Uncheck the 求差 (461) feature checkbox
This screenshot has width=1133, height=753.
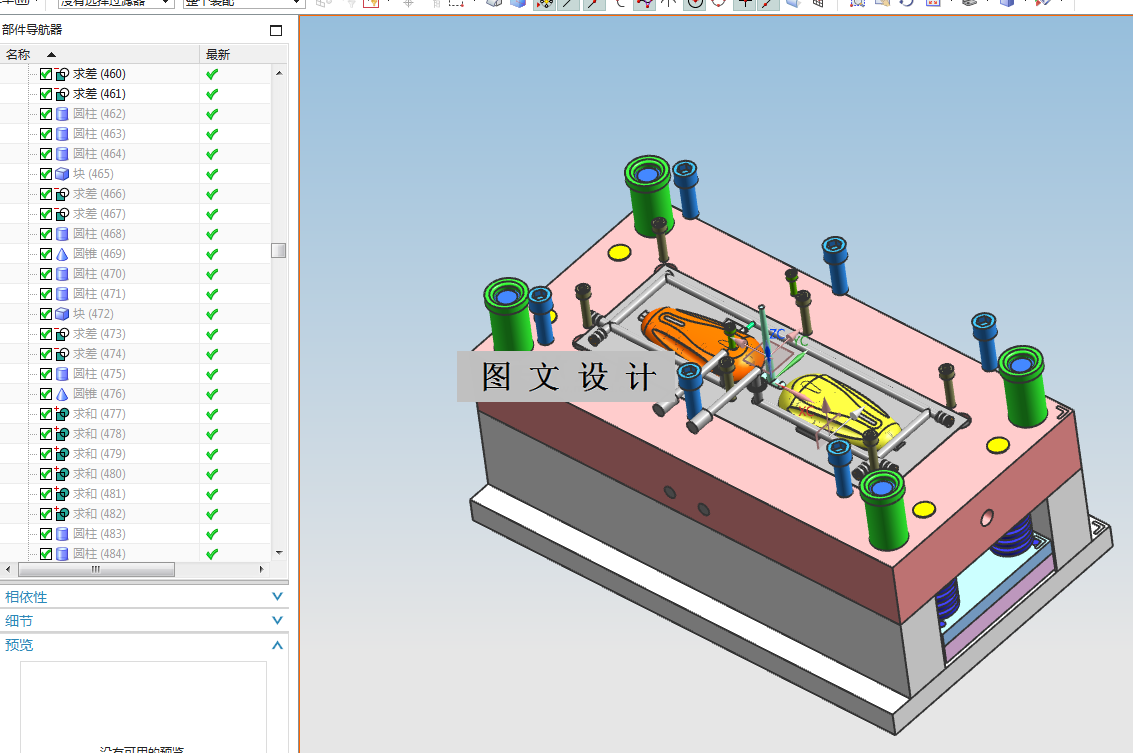(46, 94)
